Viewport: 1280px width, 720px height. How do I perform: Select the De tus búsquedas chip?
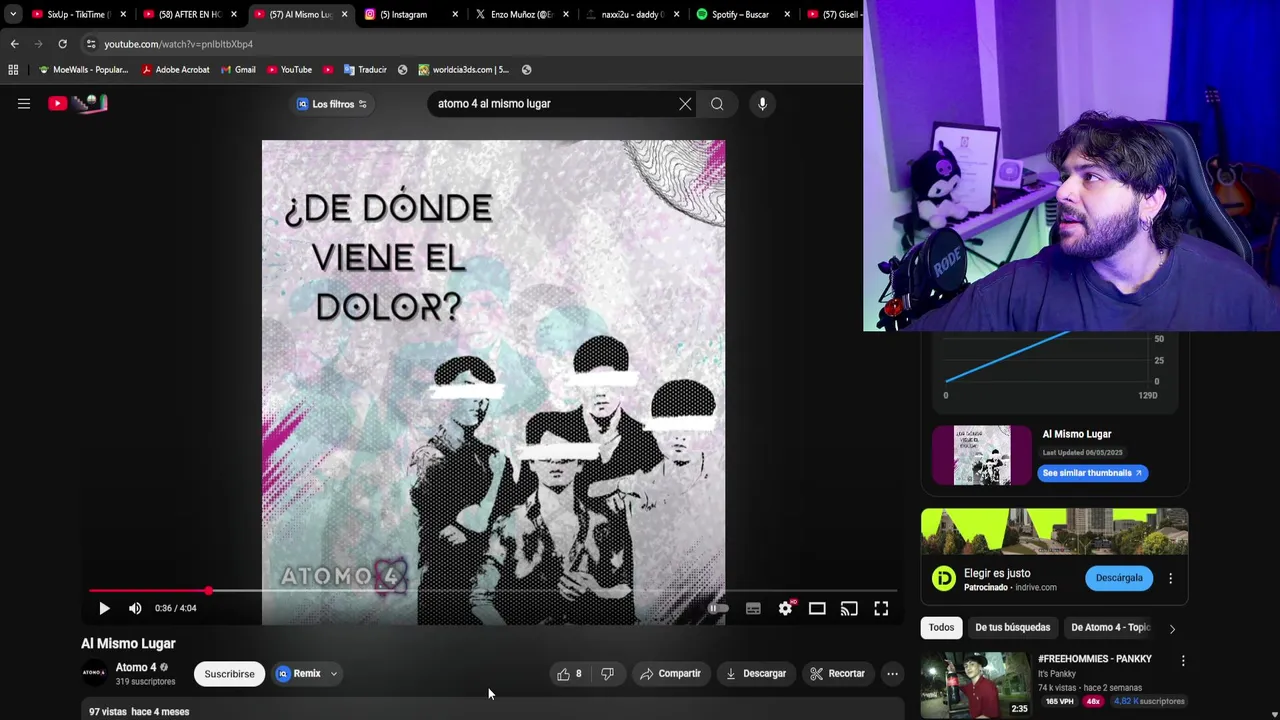tap(1012, 628)
